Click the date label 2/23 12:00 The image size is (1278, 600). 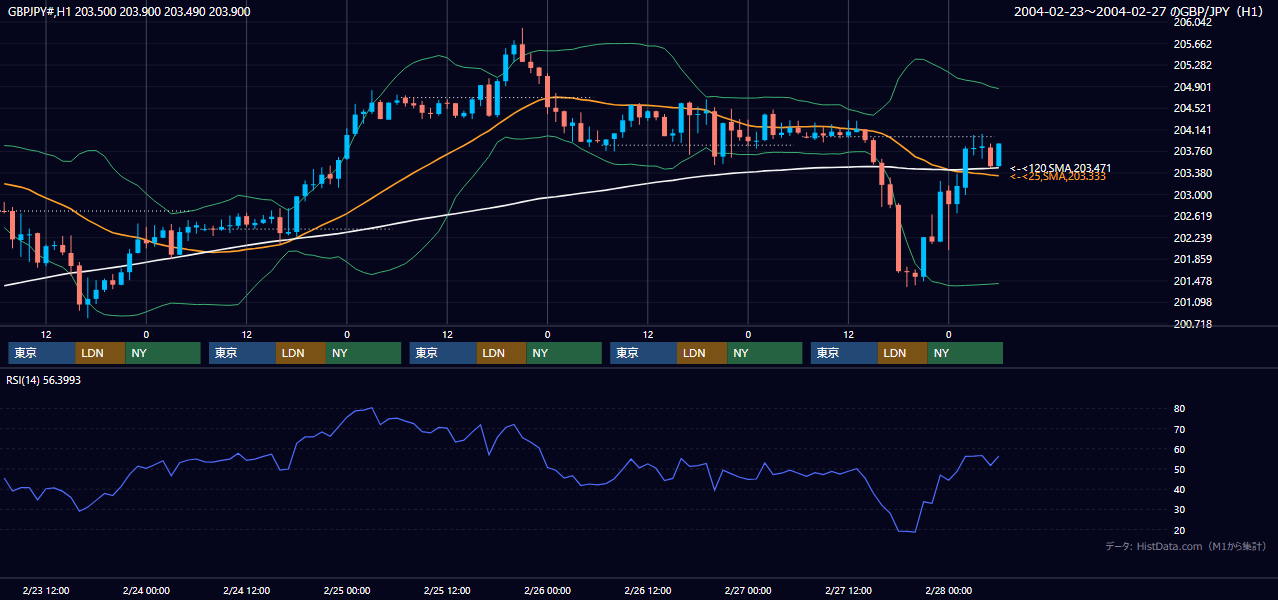46,591
